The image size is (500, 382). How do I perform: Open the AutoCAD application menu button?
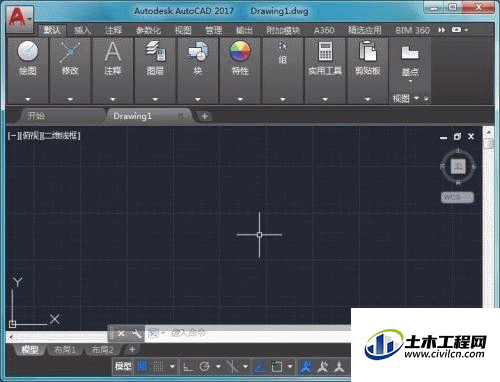pos(20,19)
